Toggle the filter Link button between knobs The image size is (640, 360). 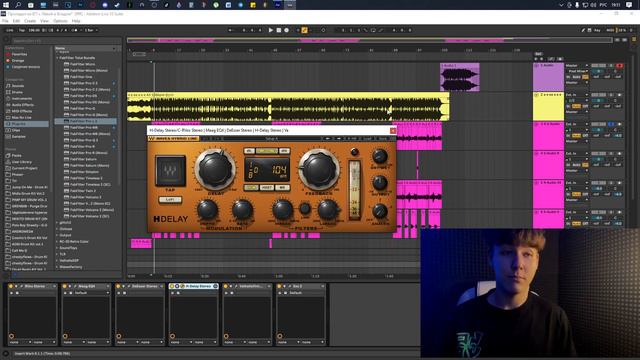tap(304, 209)
